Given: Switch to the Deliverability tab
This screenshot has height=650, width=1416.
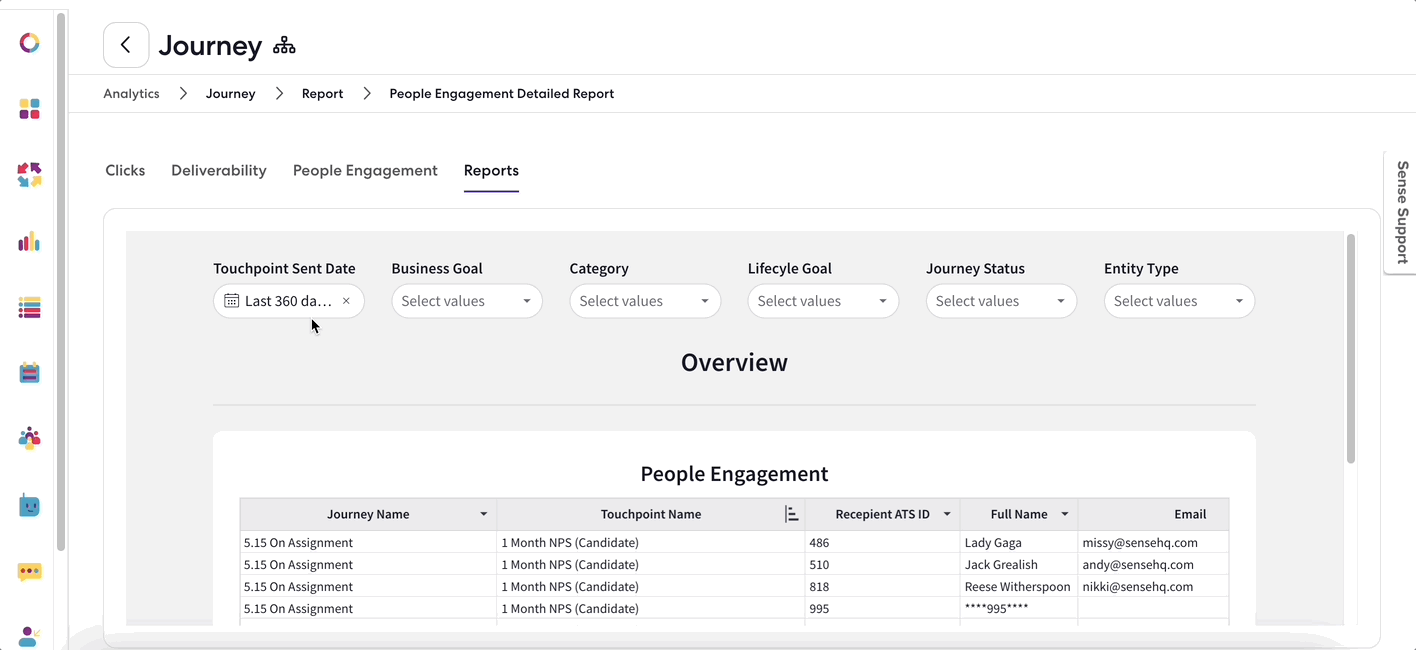Looking at the screenshot, I should (x=219, y=170).
